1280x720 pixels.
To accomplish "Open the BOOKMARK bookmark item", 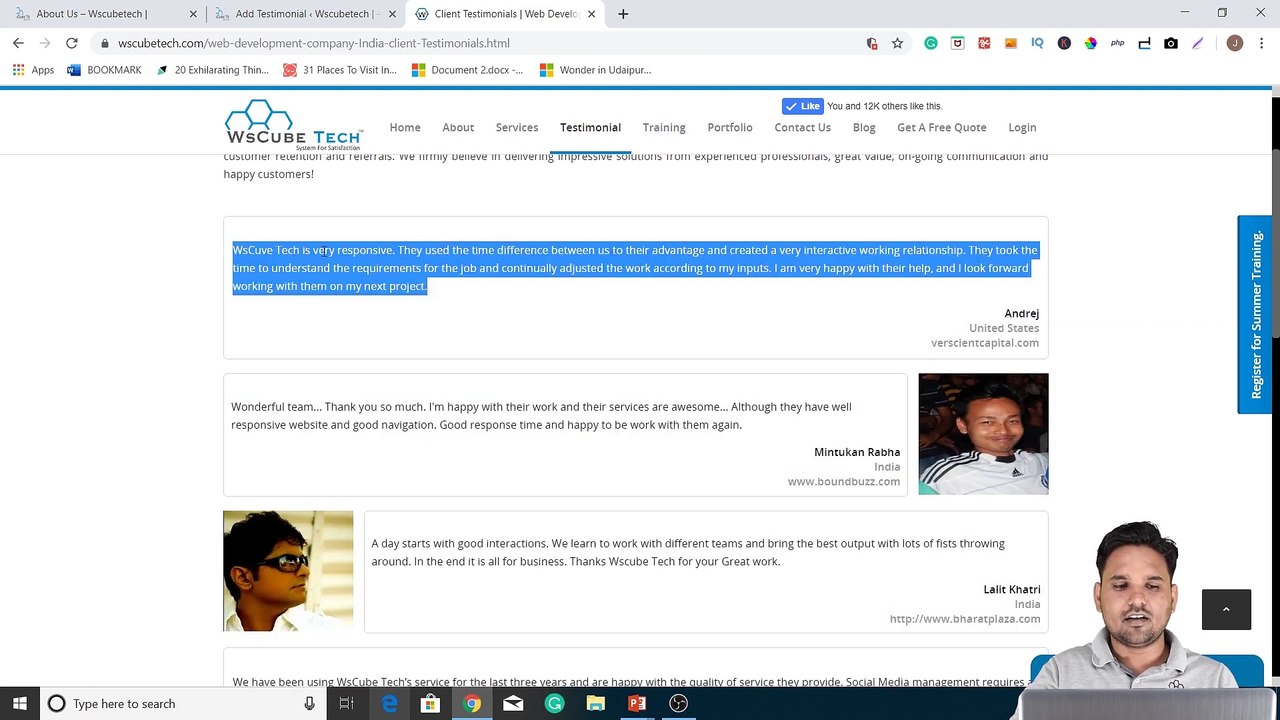I will pos(104,70).
